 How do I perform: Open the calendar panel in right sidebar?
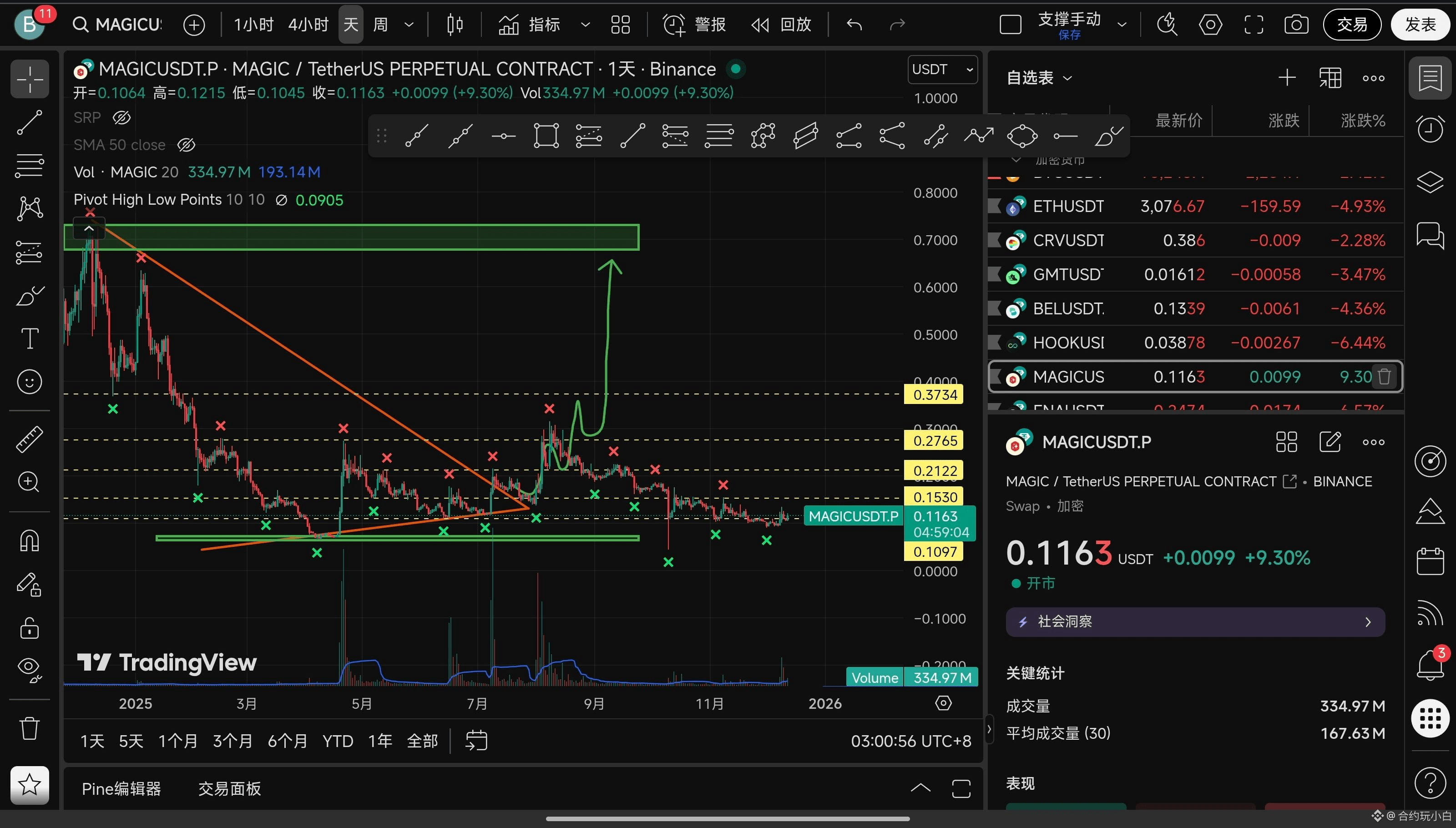(1430, 561)
